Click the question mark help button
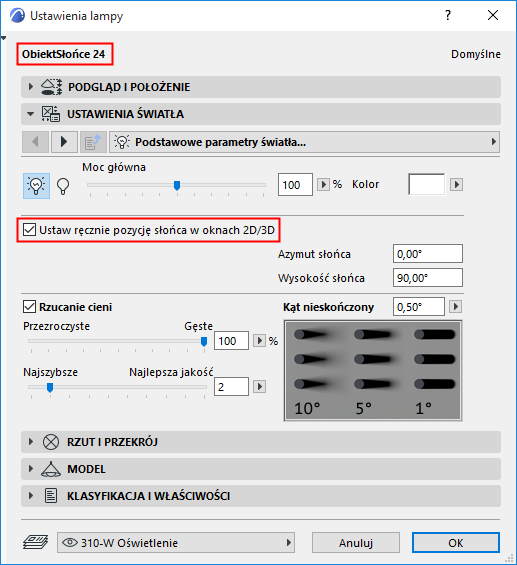This screenshot has height=565, width=517. (x=448, y=15)
